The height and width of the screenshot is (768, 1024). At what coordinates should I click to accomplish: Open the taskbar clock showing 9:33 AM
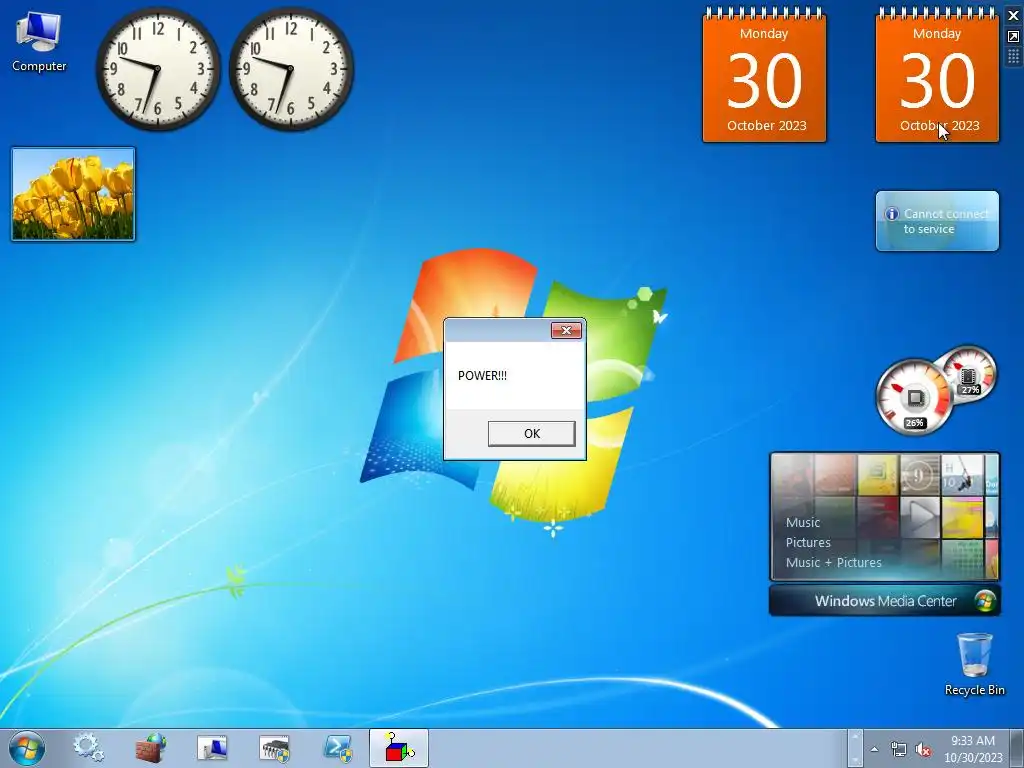972,749
